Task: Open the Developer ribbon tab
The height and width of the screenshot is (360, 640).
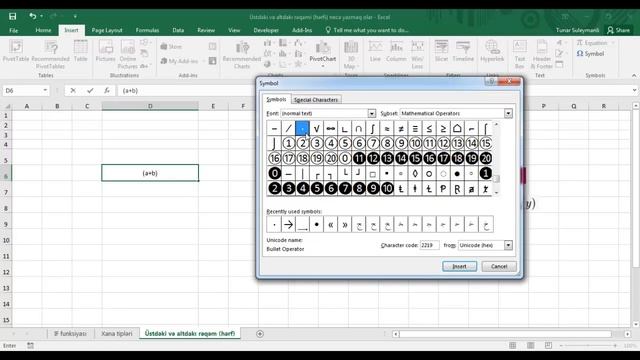Action: tap(266, 30)
